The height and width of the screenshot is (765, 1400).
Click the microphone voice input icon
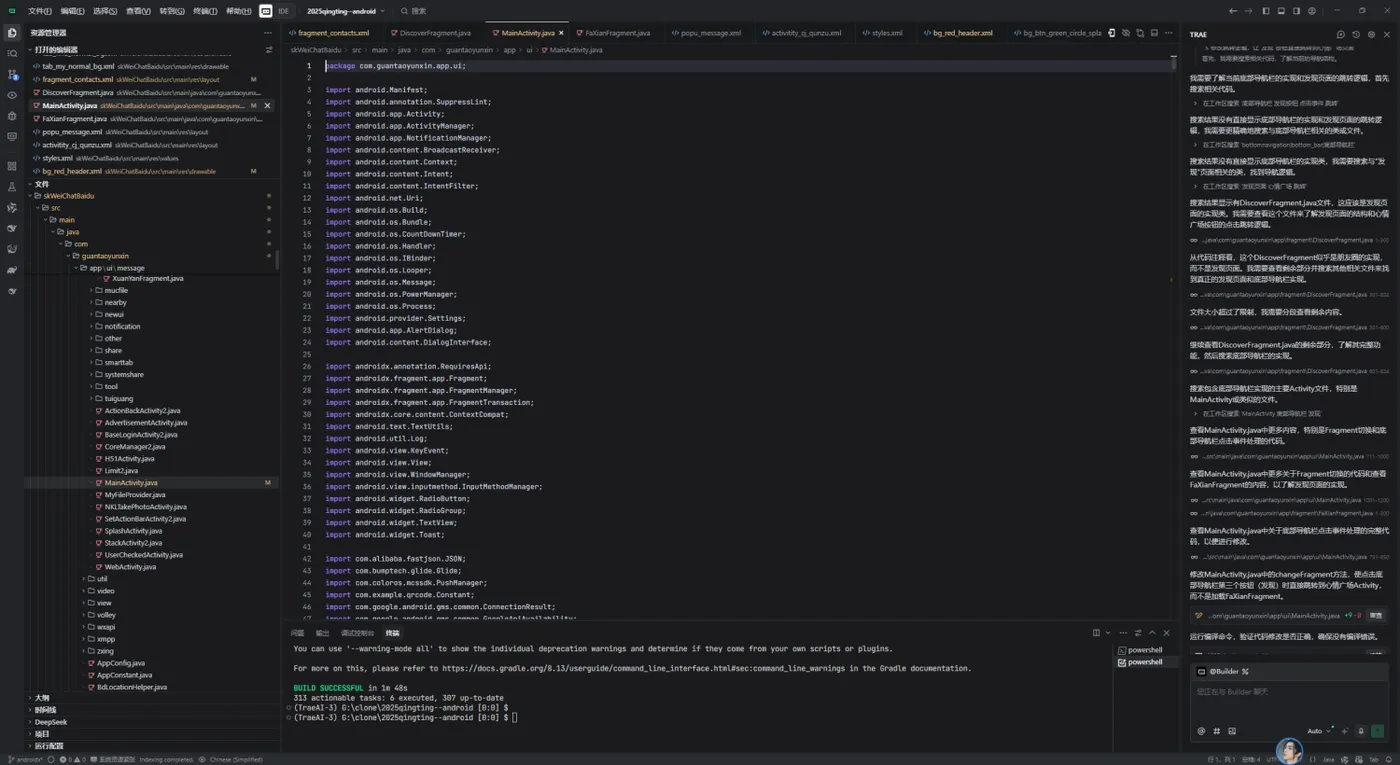(1361, 731)
